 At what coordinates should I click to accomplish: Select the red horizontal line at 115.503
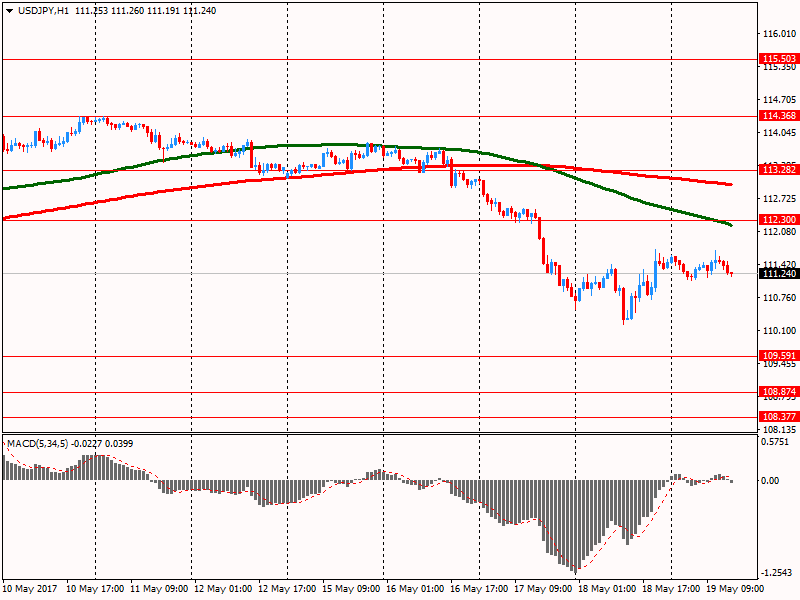[380, 59]
